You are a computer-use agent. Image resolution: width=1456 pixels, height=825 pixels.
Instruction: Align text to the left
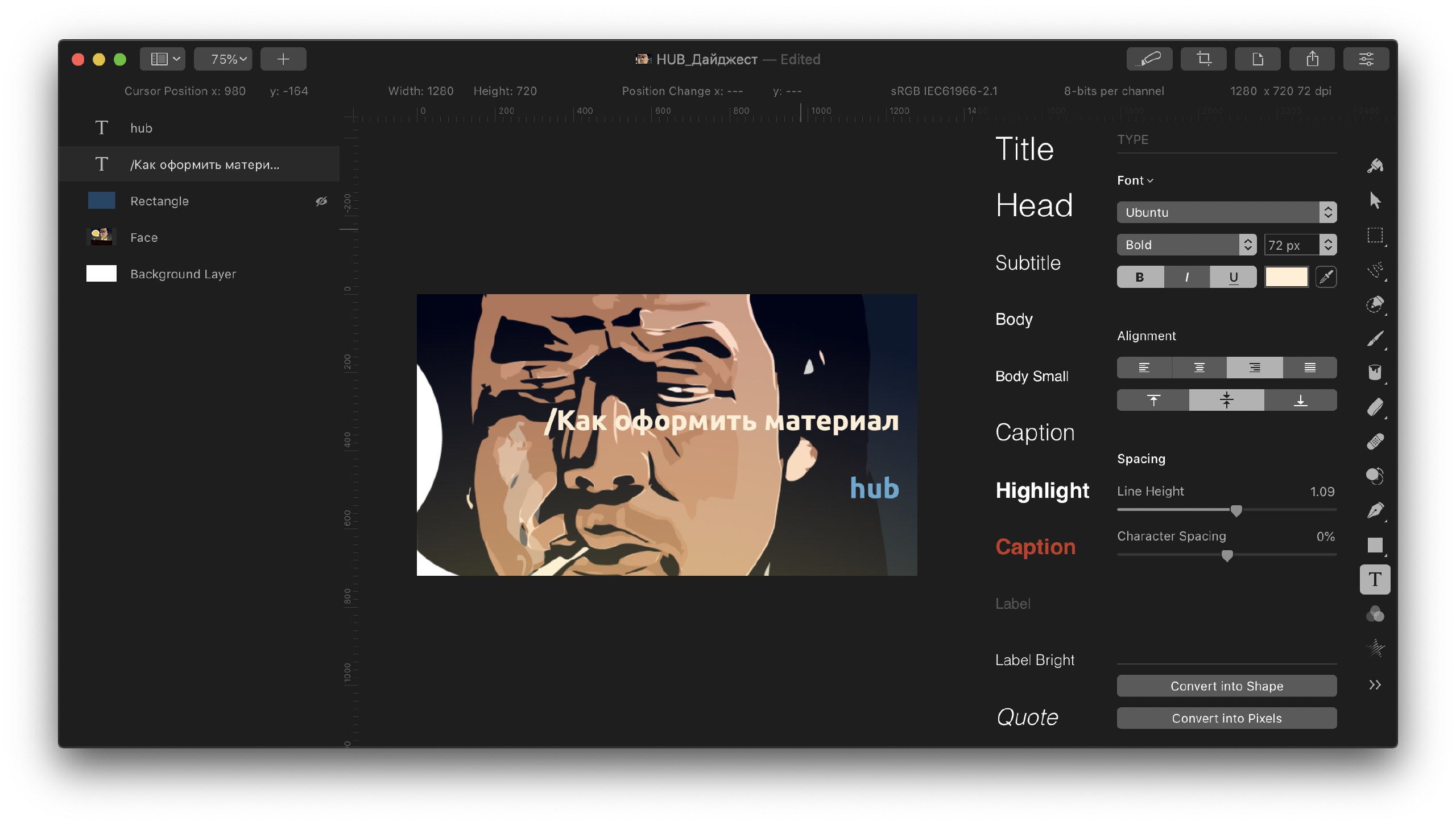[x=1144, y=368]
